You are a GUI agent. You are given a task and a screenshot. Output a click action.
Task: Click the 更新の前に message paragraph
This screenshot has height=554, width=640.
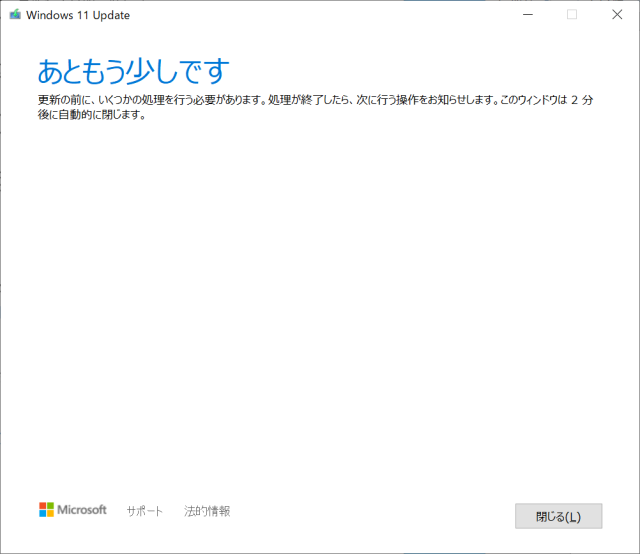click(315, 107)
